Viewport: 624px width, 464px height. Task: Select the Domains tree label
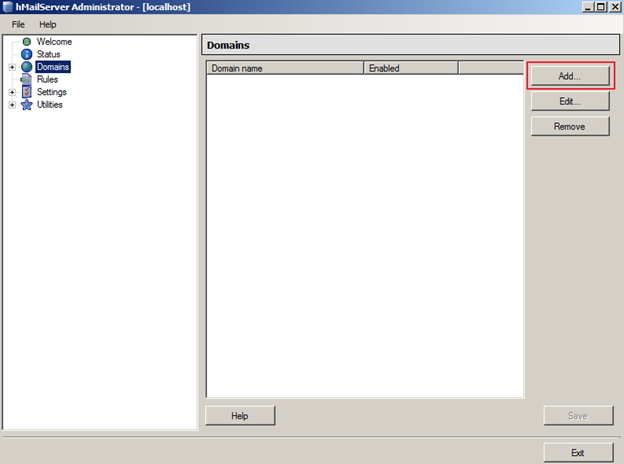pos(53,67)
